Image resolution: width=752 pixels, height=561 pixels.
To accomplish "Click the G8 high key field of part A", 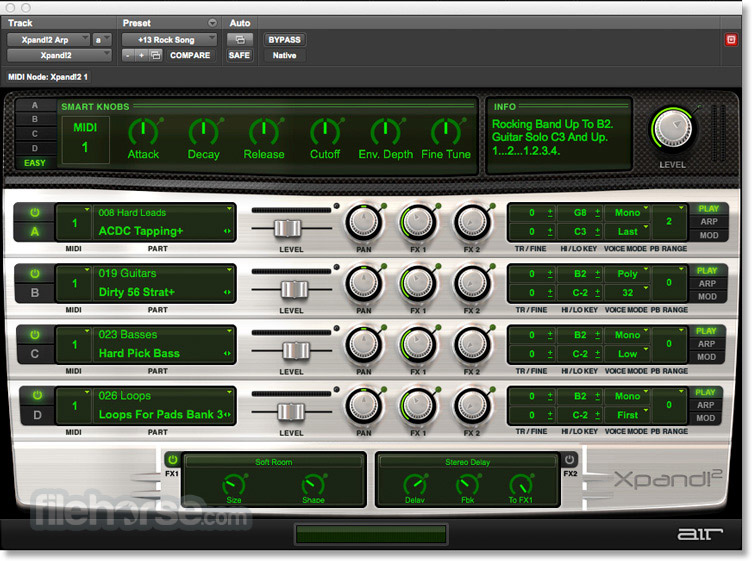I will pyautogui.click(x=580, y=212).
